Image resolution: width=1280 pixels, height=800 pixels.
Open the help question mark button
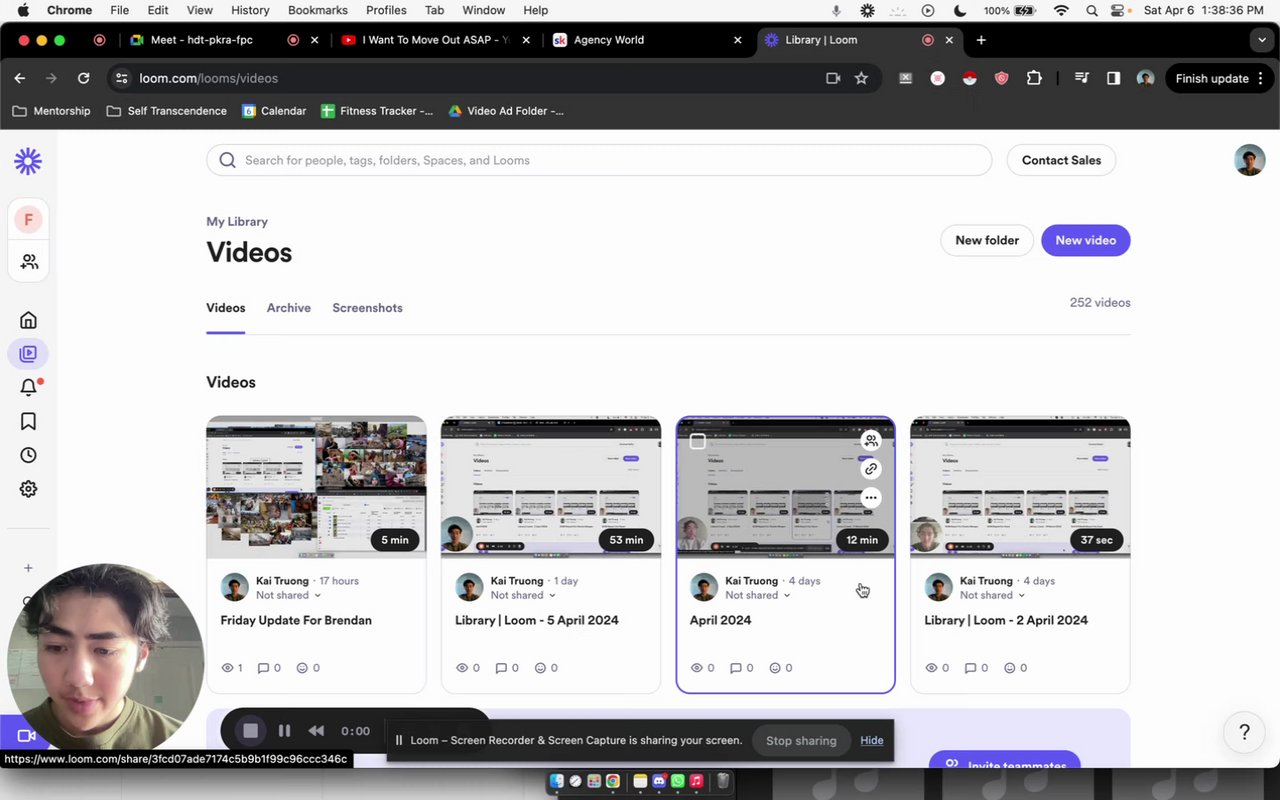click(1244, 732)
